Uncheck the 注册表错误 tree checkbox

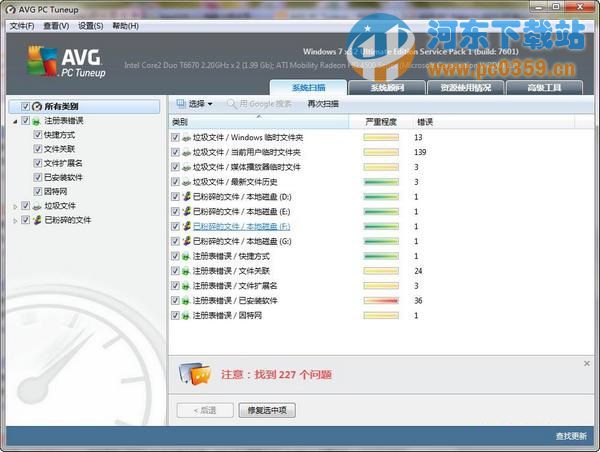coord(25,121)
